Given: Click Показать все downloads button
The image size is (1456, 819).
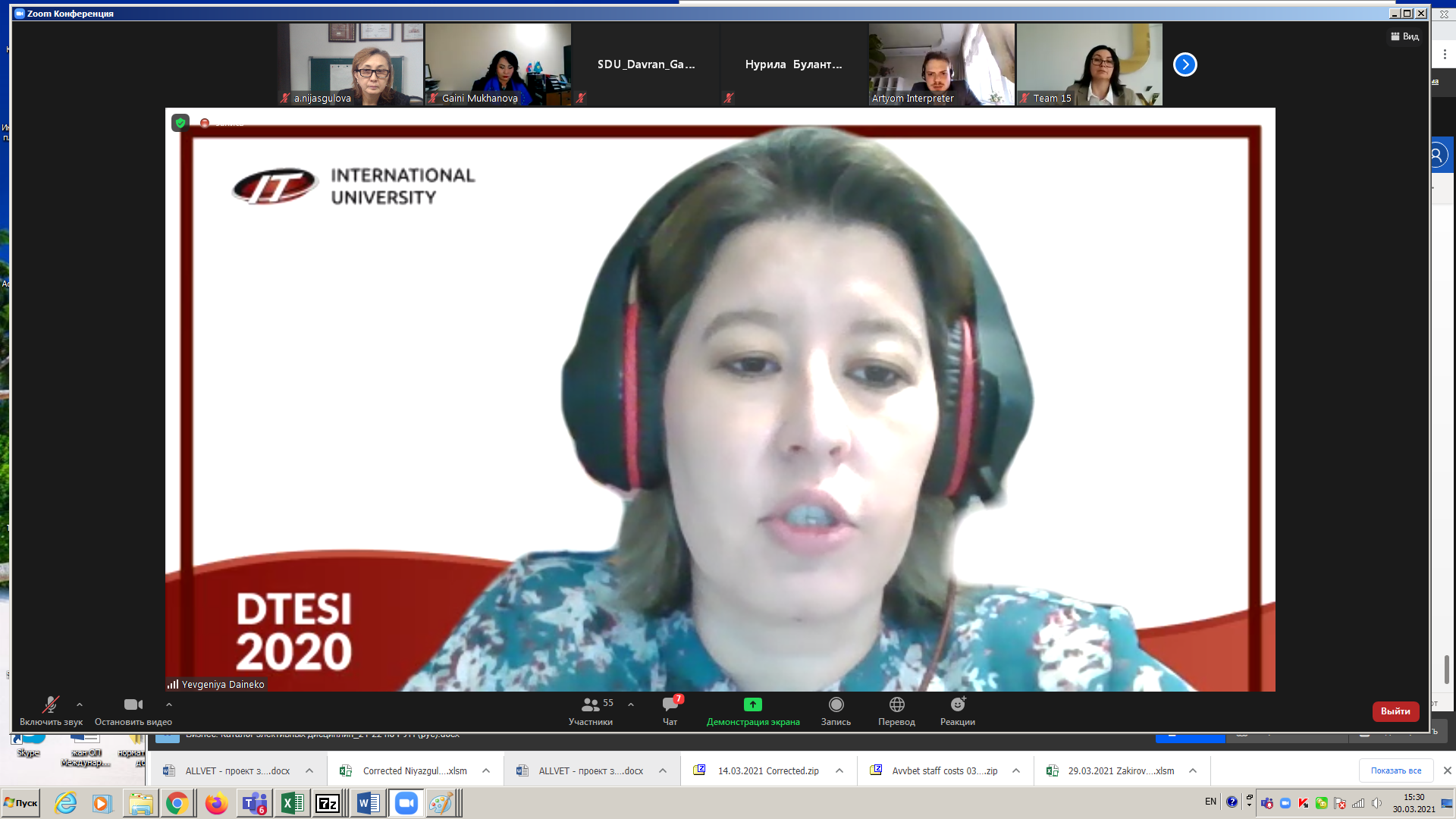Looking at the screenshot, I should 1396,770.
